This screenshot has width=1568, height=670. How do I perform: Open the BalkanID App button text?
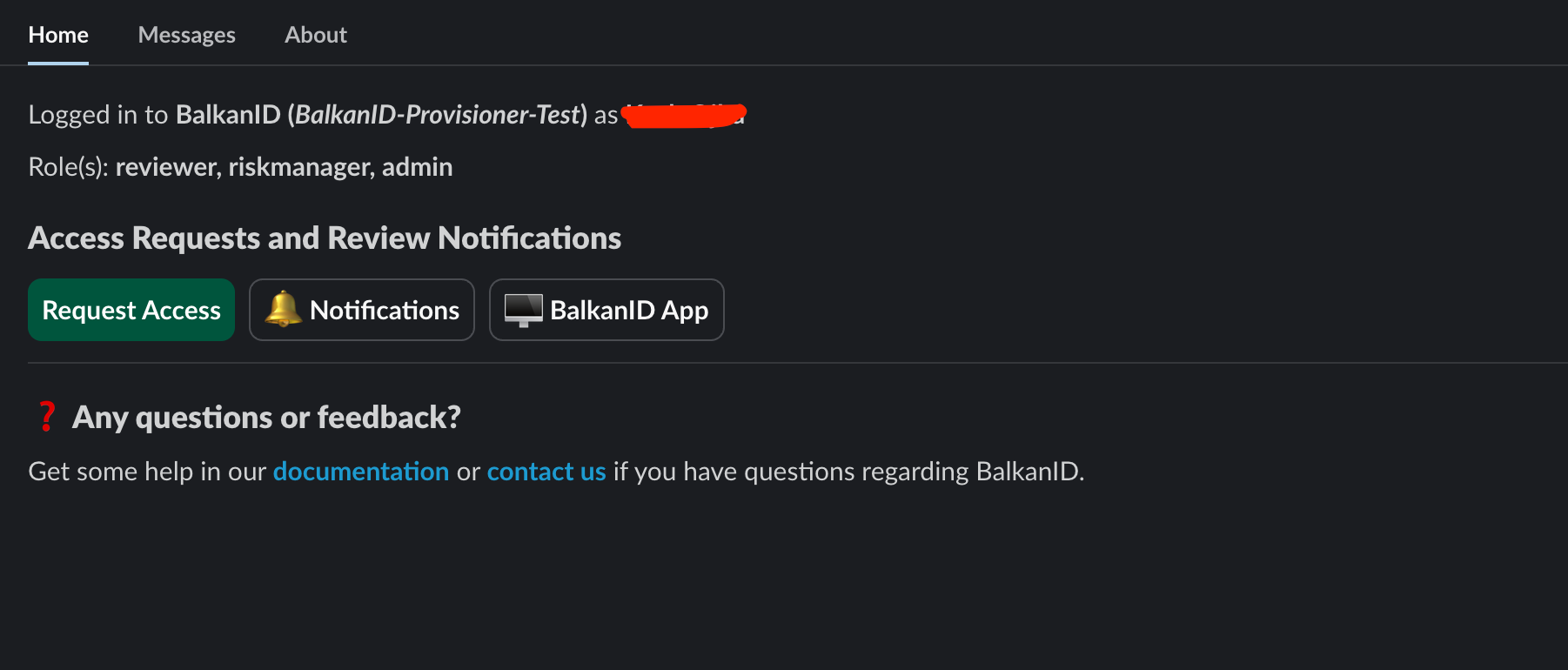tap(629, 310)
